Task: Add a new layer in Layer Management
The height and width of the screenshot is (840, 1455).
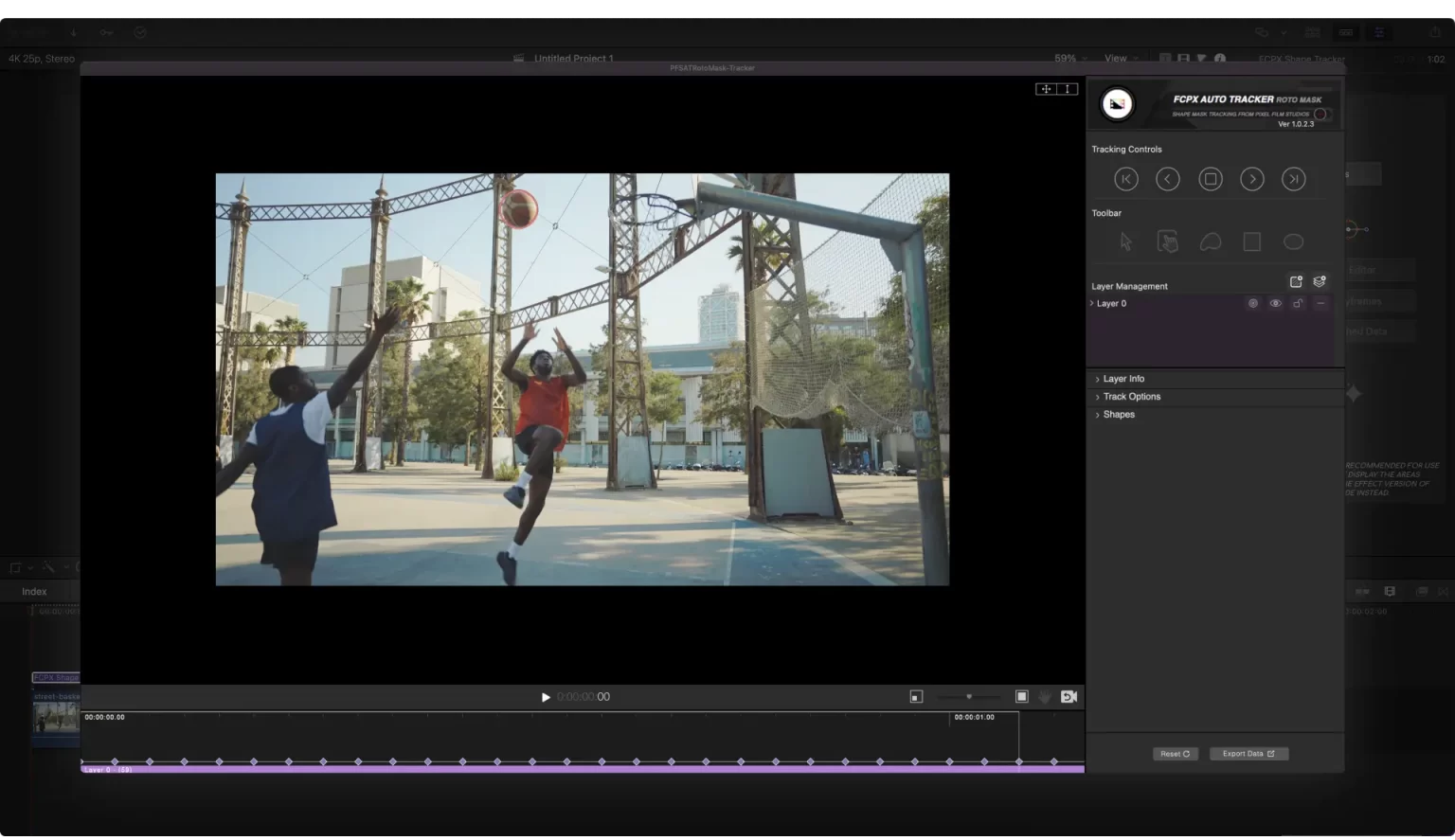Action: tap(1296, 281)
